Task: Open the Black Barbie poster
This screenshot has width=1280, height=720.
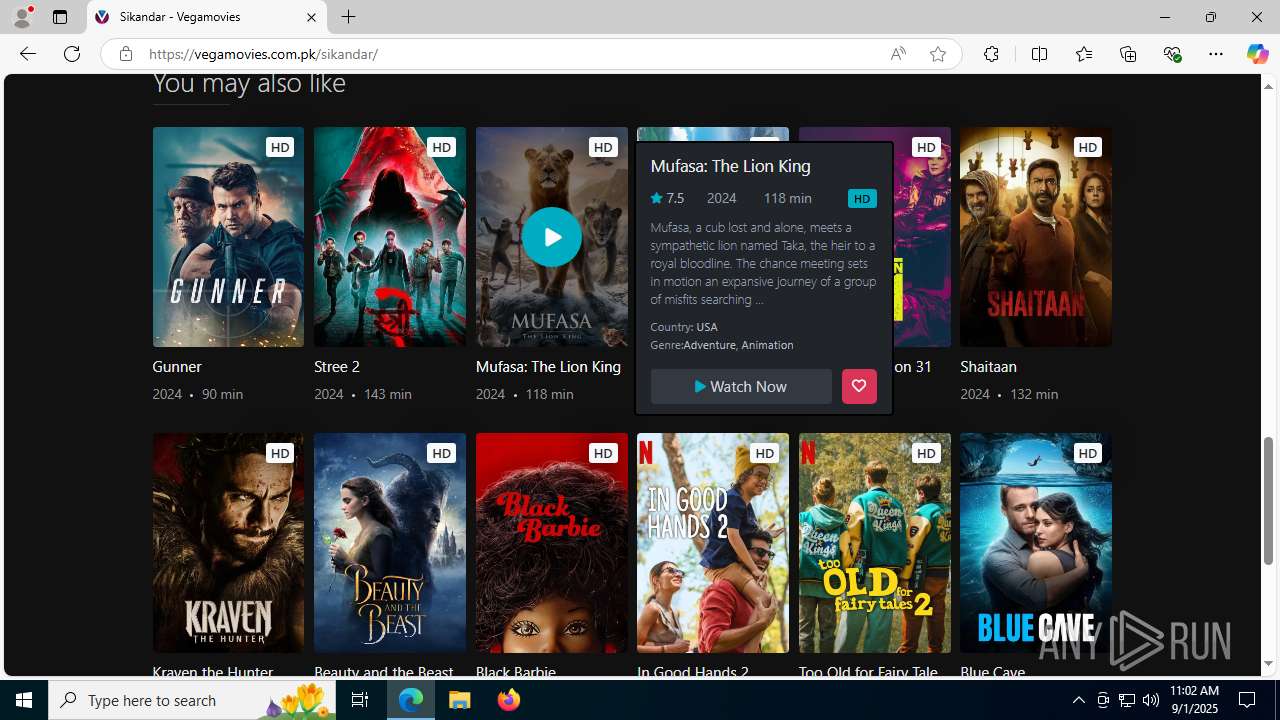Action: 551,543
